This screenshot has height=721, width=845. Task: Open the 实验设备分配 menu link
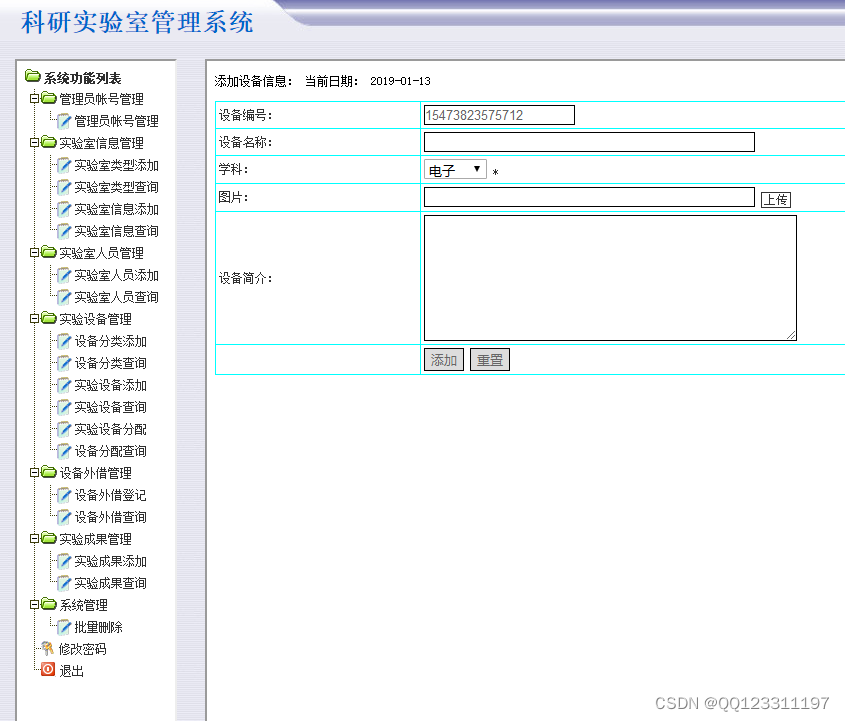[x=110, y=429]
